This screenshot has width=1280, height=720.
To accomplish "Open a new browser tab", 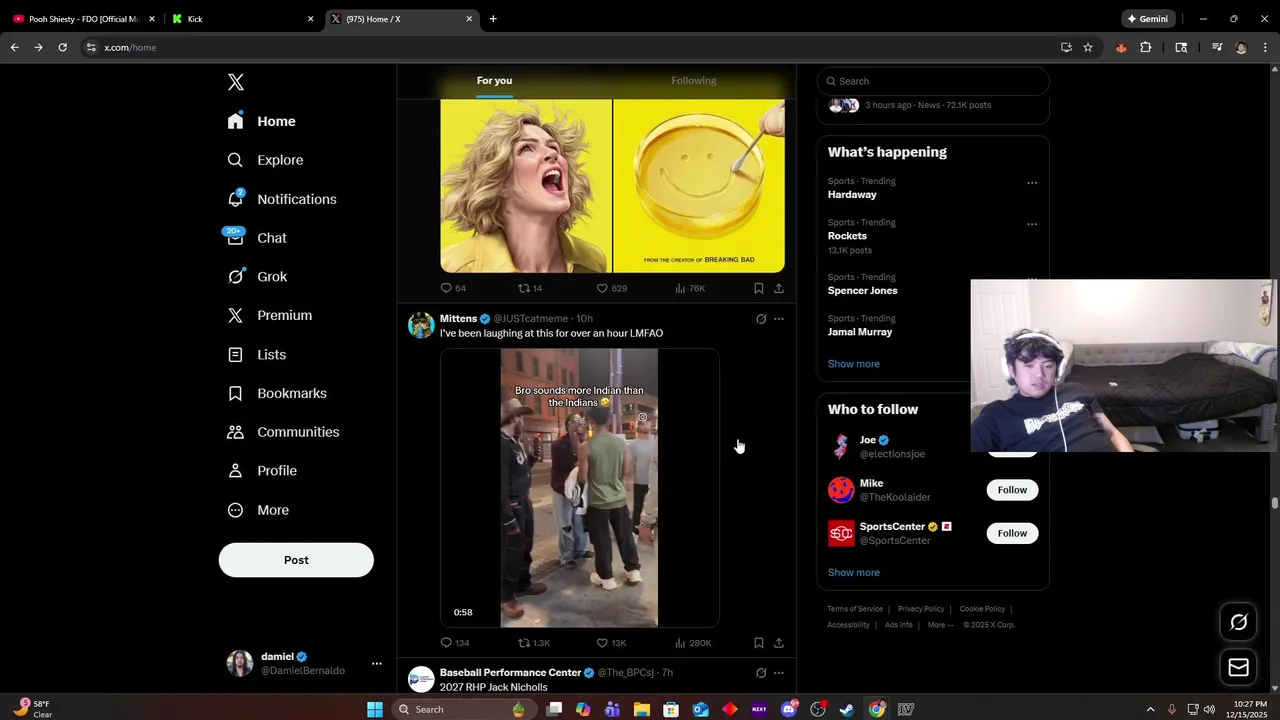I will tap(493, 18).
